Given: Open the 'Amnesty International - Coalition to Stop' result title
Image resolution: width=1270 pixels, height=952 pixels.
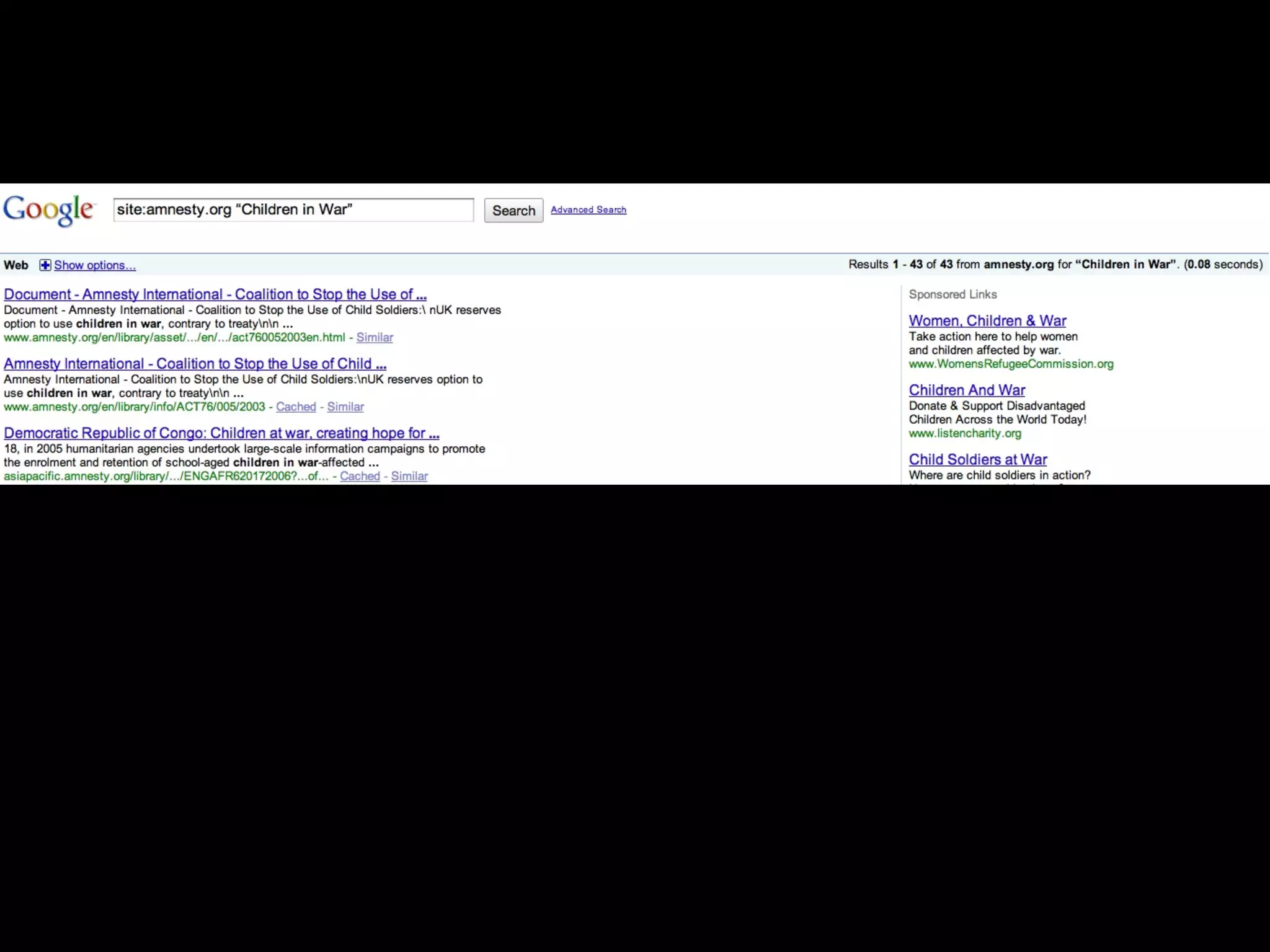Looking at the screenshot, I should (x=195, y=364).
